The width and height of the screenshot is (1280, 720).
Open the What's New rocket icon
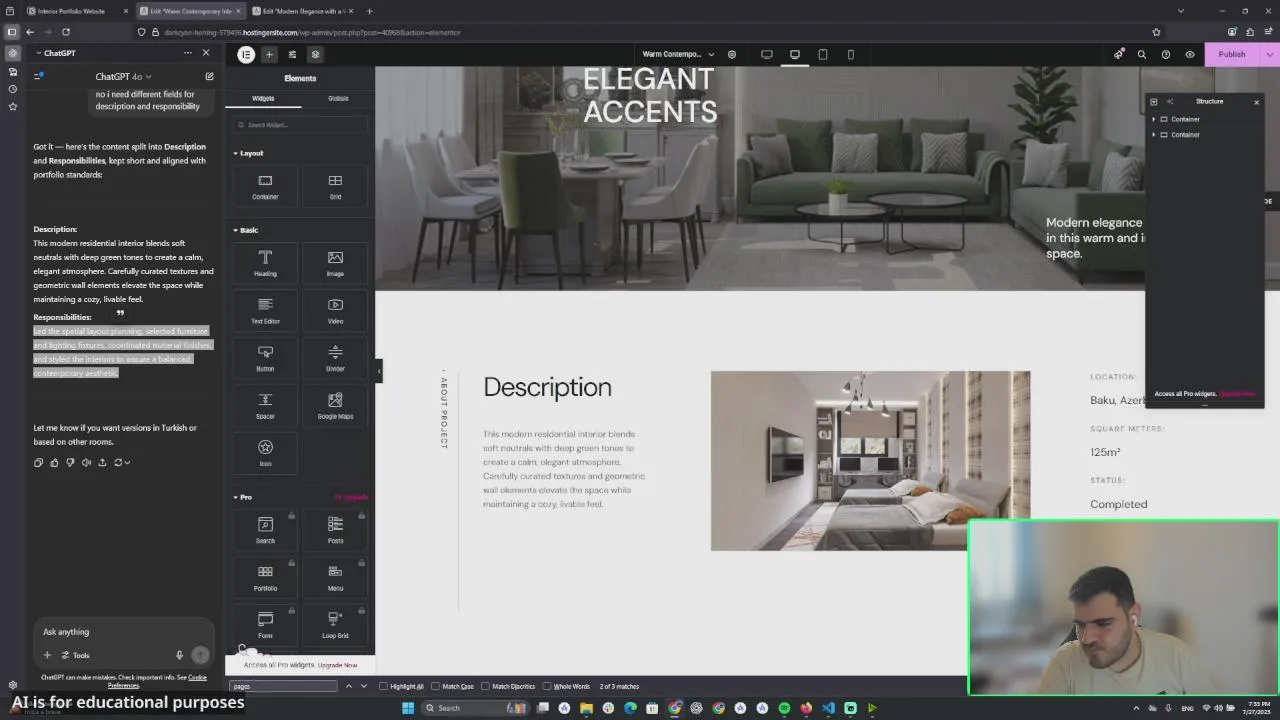pos(1118,54)
